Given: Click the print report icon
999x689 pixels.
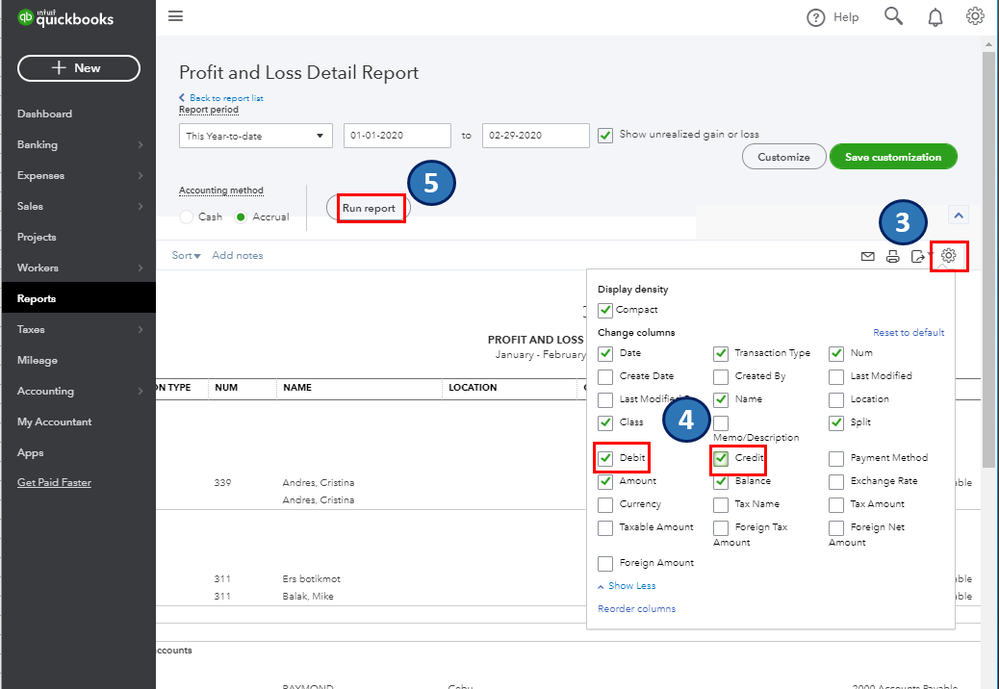Looking at the screenshot, I should pyautogui.click(x=893, y=257).
